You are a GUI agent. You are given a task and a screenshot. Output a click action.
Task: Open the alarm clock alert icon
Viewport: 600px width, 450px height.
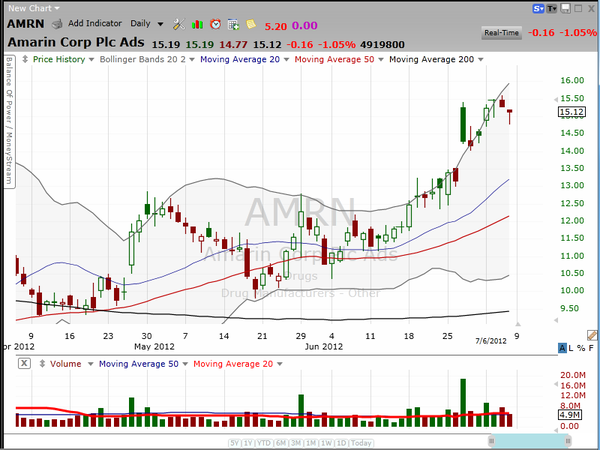pyautogui.click(x=215, y=24)
